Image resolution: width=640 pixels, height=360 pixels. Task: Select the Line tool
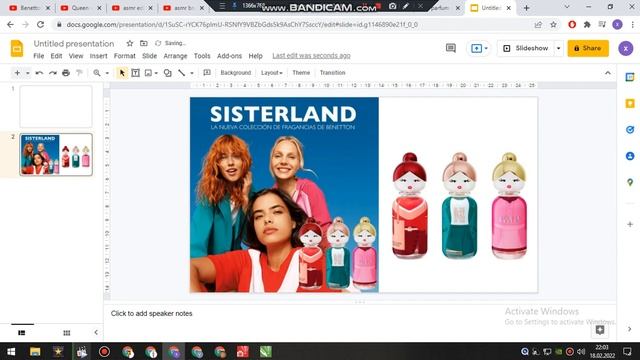coord(182,73)
